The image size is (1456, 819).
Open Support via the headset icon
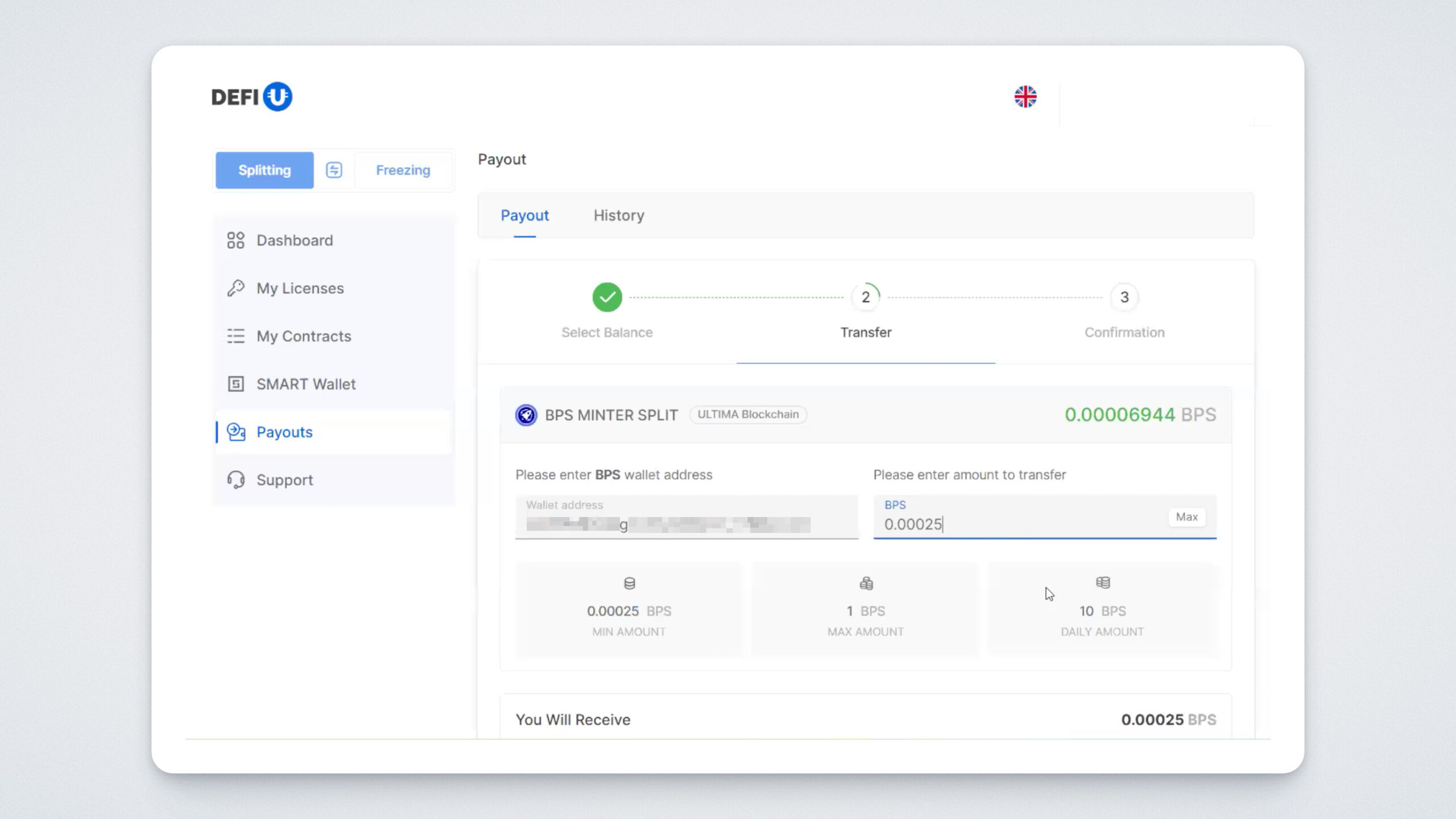click(235, 480)
